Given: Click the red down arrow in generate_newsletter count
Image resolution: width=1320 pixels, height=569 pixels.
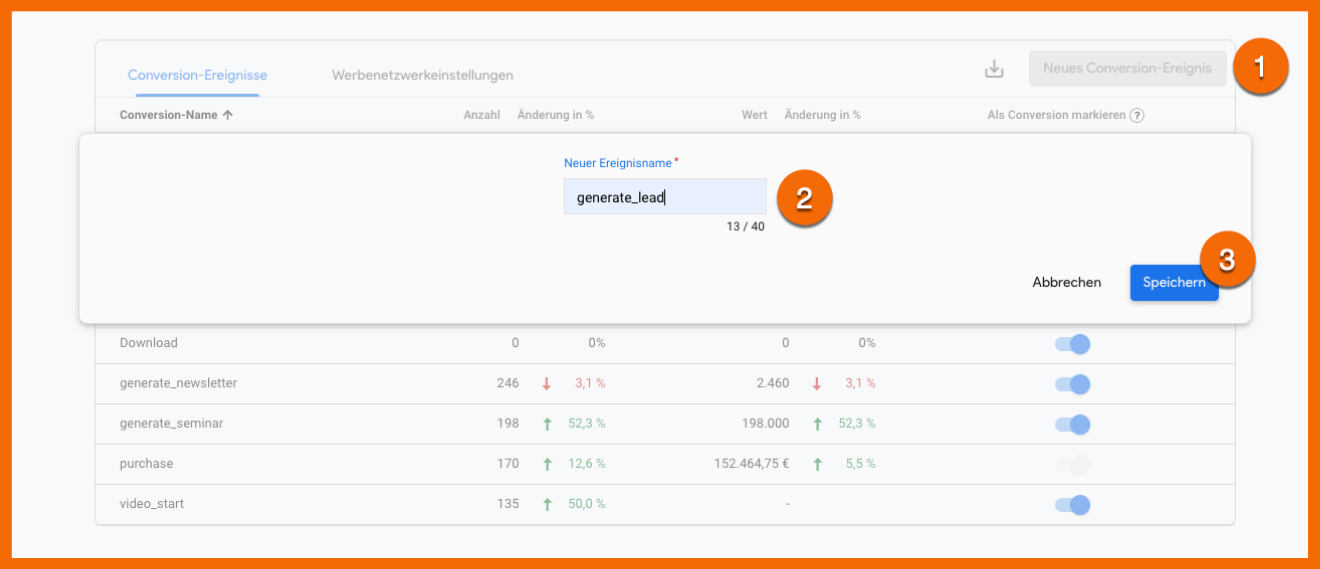Looking at the screenshot, I should click(x=547, y=383).
